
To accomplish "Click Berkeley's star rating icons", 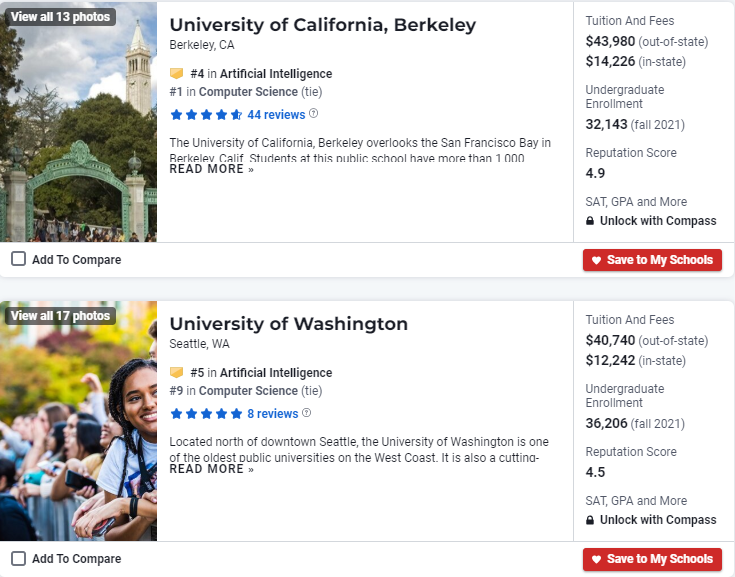I will coord(206,115).
